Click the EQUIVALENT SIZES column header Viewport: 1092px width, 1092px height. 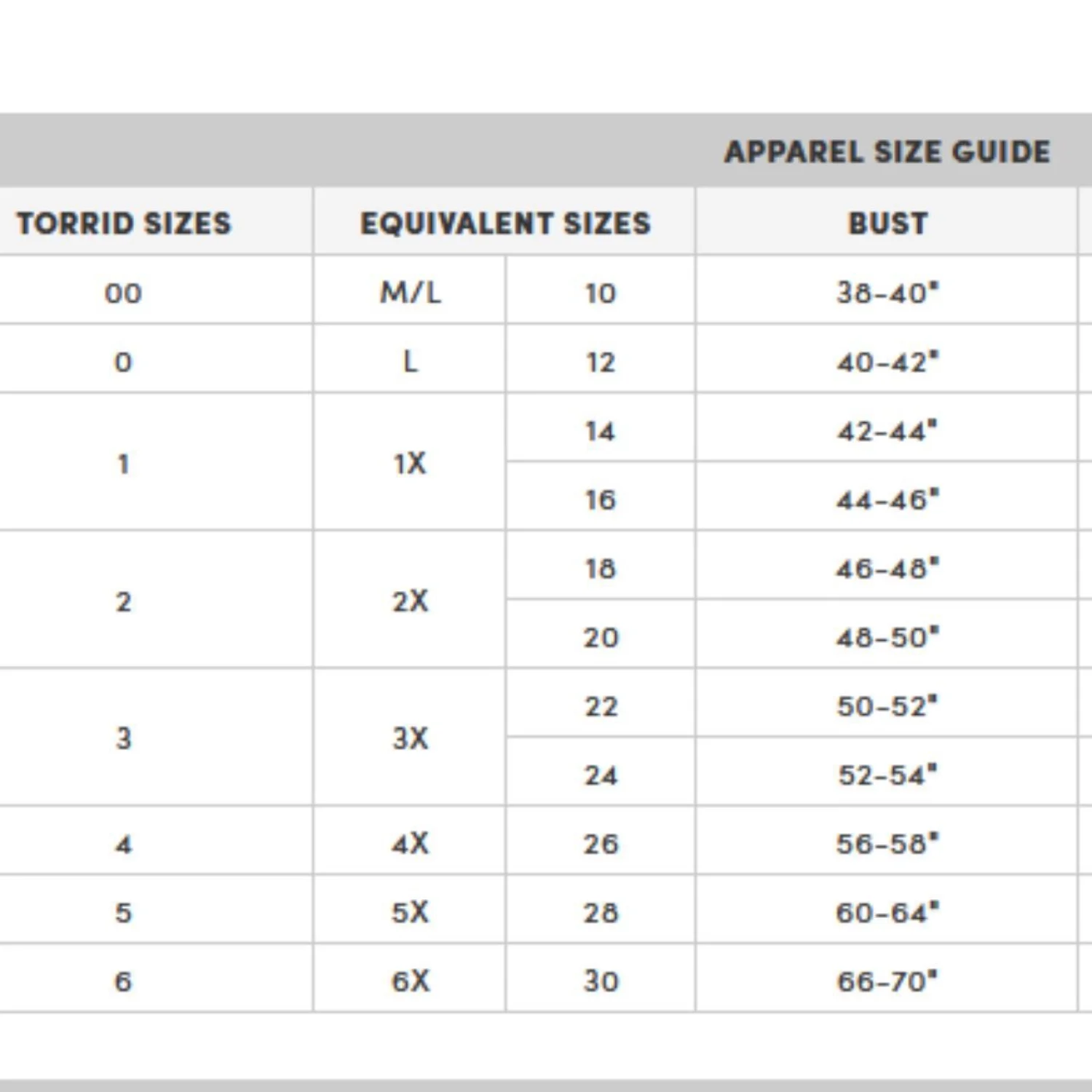tap(505, 223)
